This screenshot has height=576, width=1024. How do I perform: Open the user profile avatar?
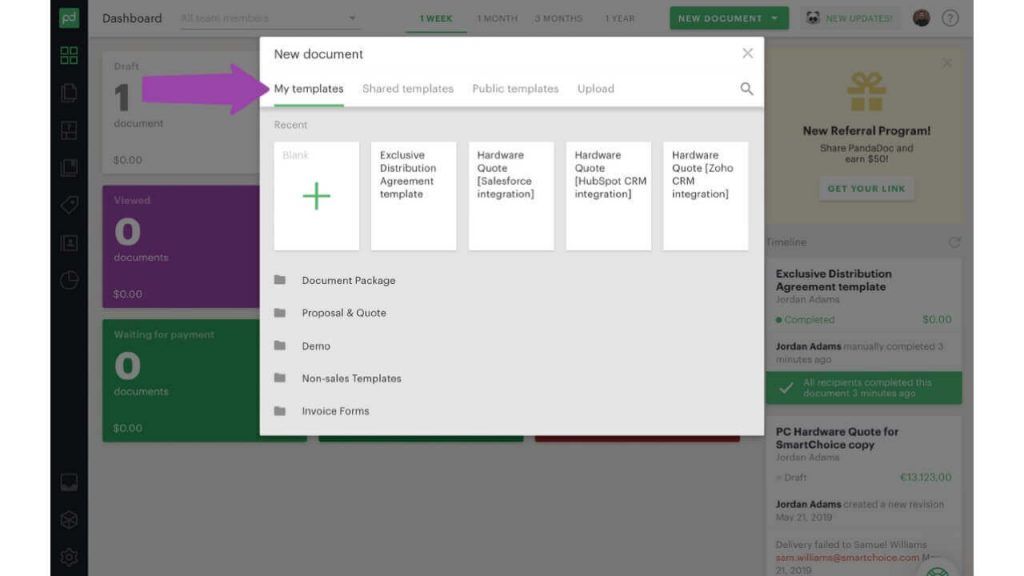(921, 18)
